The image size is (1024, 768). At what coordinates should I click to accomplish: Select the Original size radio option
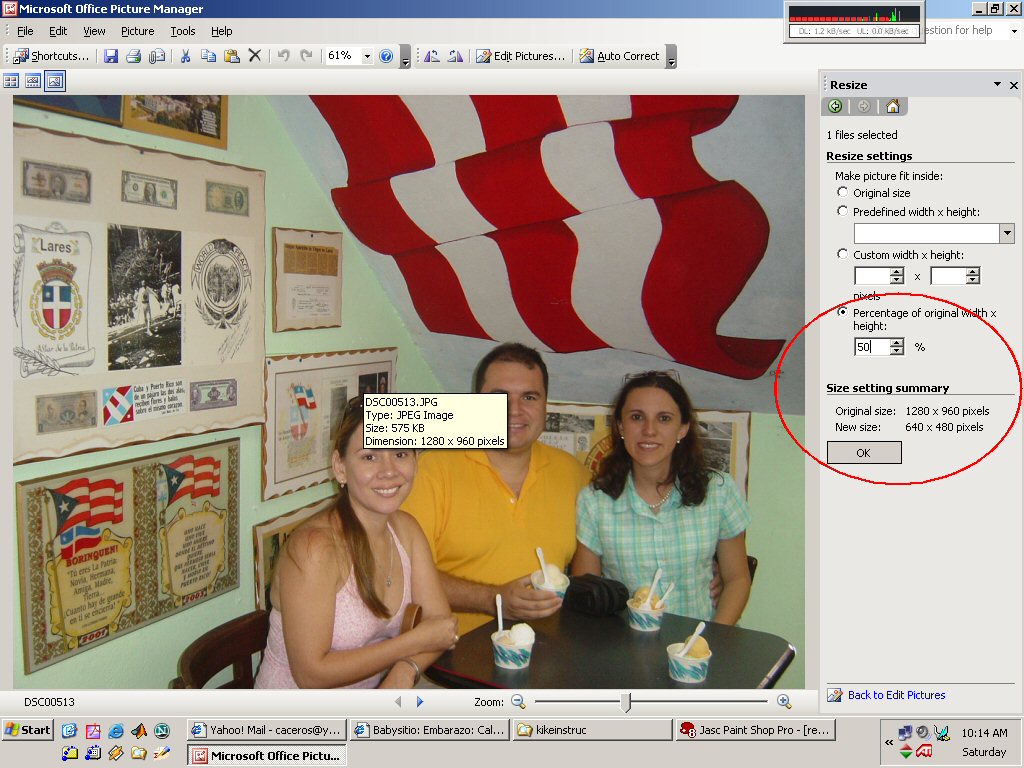[842, 193]
